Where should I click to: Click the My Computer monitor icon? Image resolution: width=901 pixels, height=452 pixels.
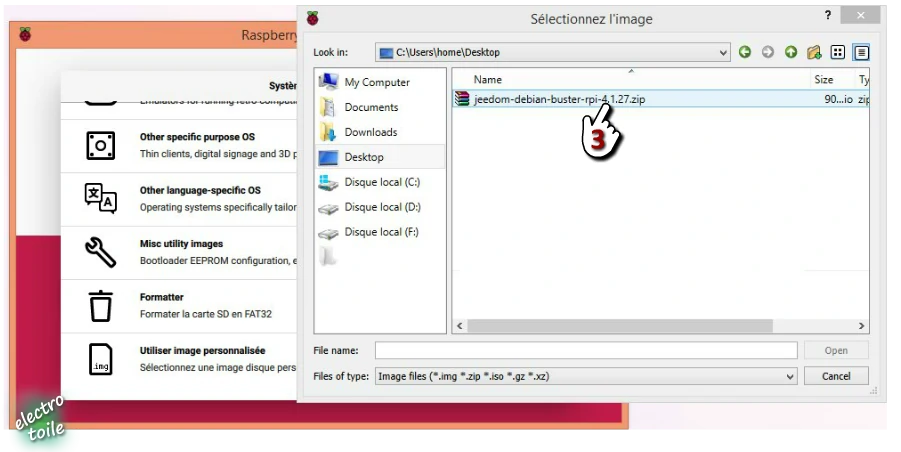coord(328,82)
